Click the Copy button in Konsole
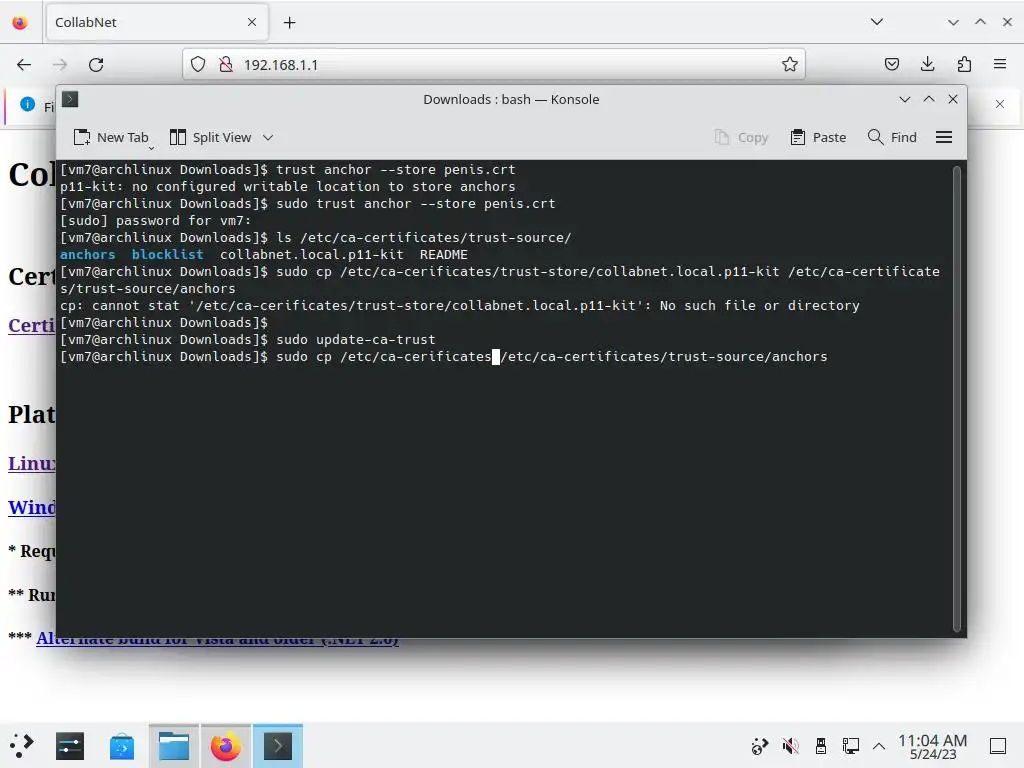The image size is (1024, 768). point(741,137)
